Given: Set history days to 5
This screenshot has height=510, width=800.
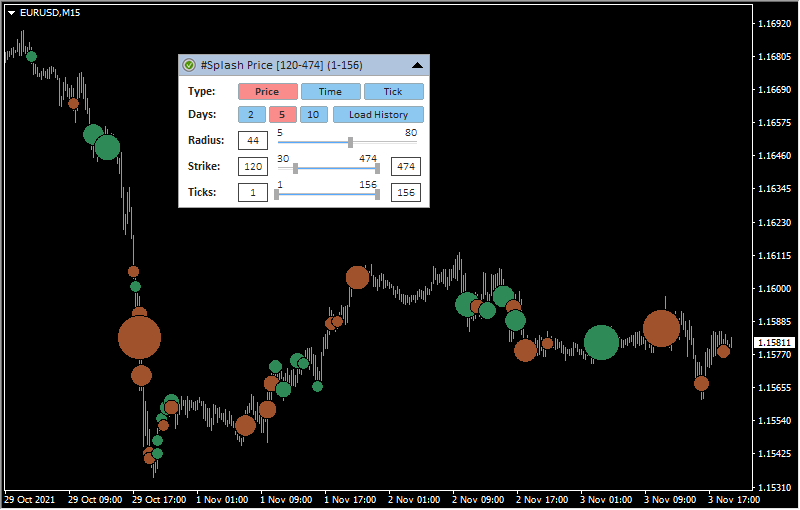Looking at the screenshot, I should [281, 115].
